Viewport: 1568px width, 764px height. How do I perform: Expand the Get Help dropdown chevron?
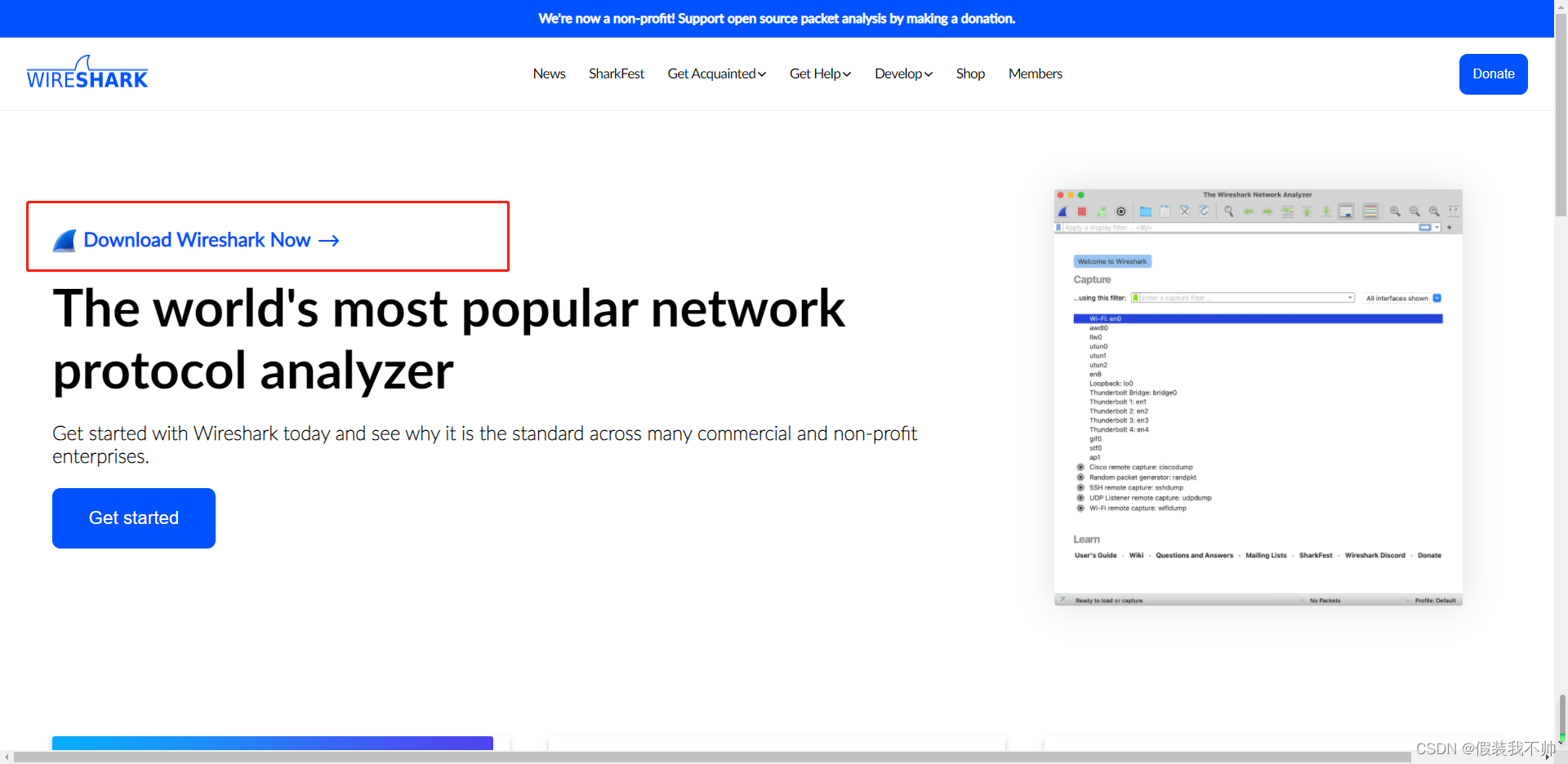coord(847,74)
